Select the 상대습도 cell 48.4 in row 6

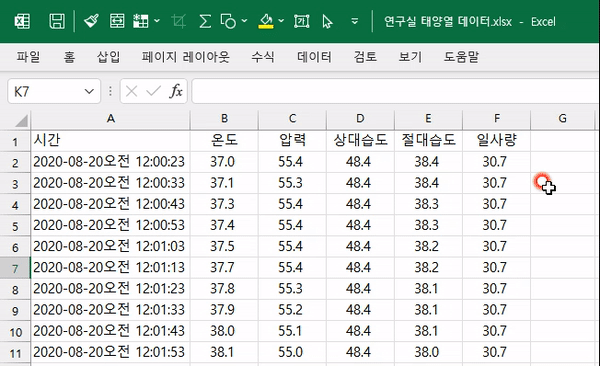(360, 246)
